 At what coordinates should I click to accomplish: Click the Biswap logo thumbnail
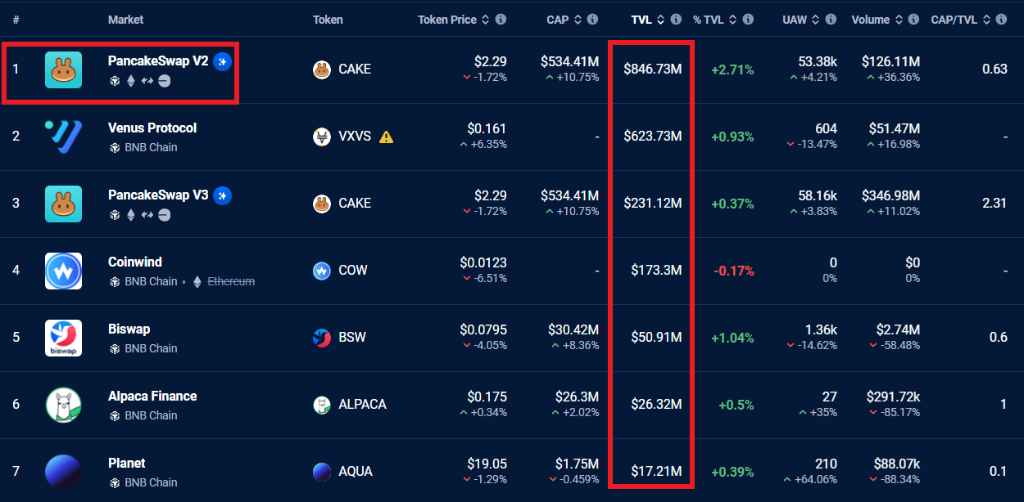pyautogui.click(x=63, y=338)
